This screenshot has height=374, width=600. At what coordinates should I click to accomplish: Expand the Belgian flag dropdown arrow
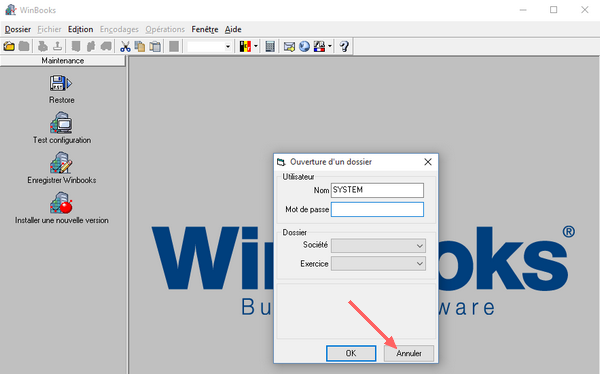(x=256, y=47)
